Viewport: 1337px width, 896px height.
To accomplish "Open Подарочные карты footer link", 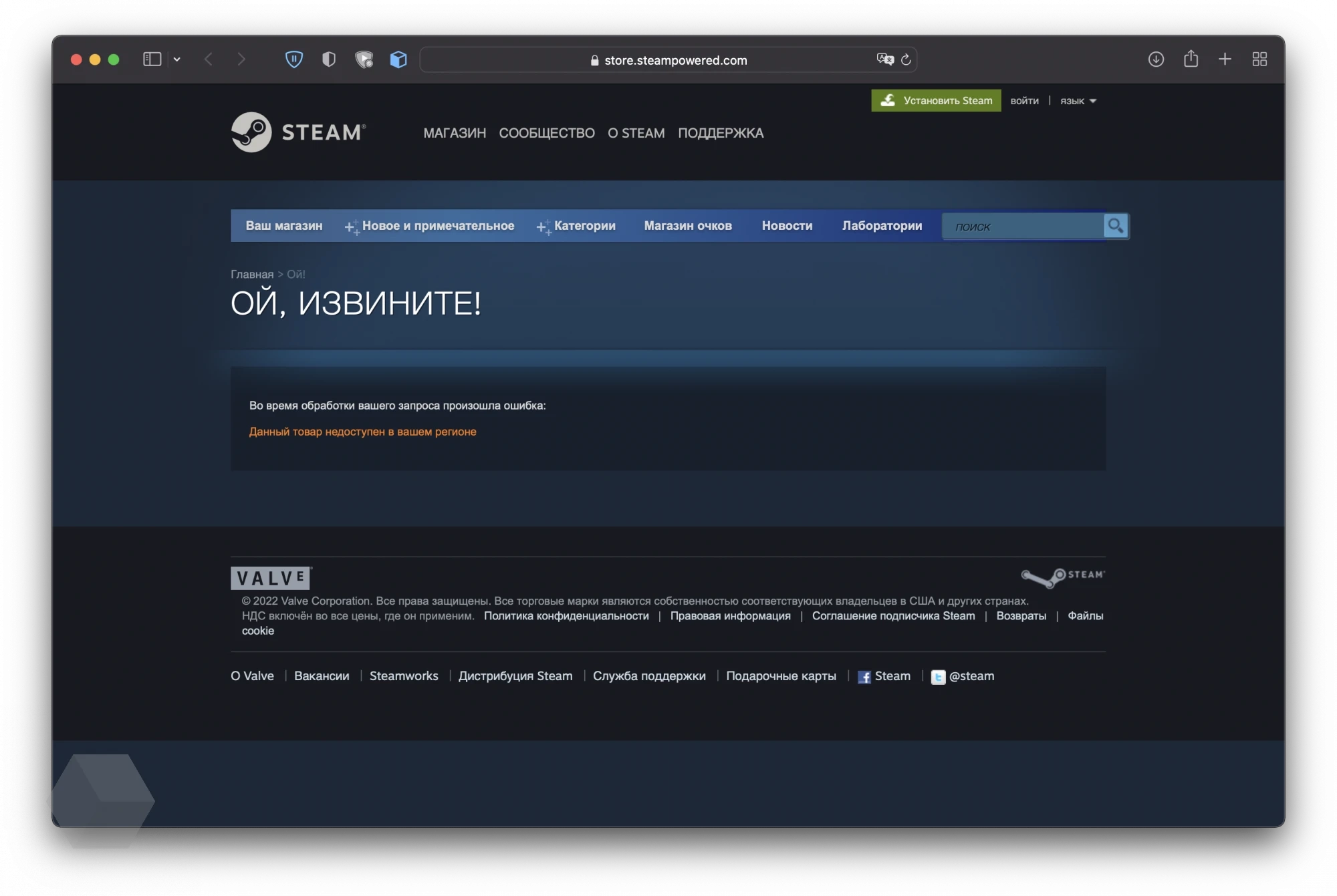I will tap(781, 676).
